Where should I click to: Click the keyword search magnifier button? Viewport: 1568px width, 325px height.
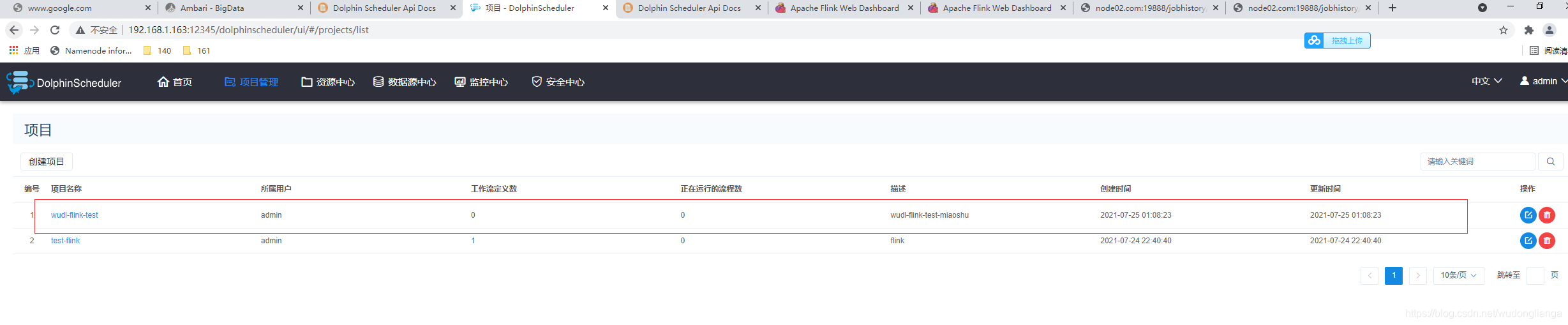pos(1550,162)
